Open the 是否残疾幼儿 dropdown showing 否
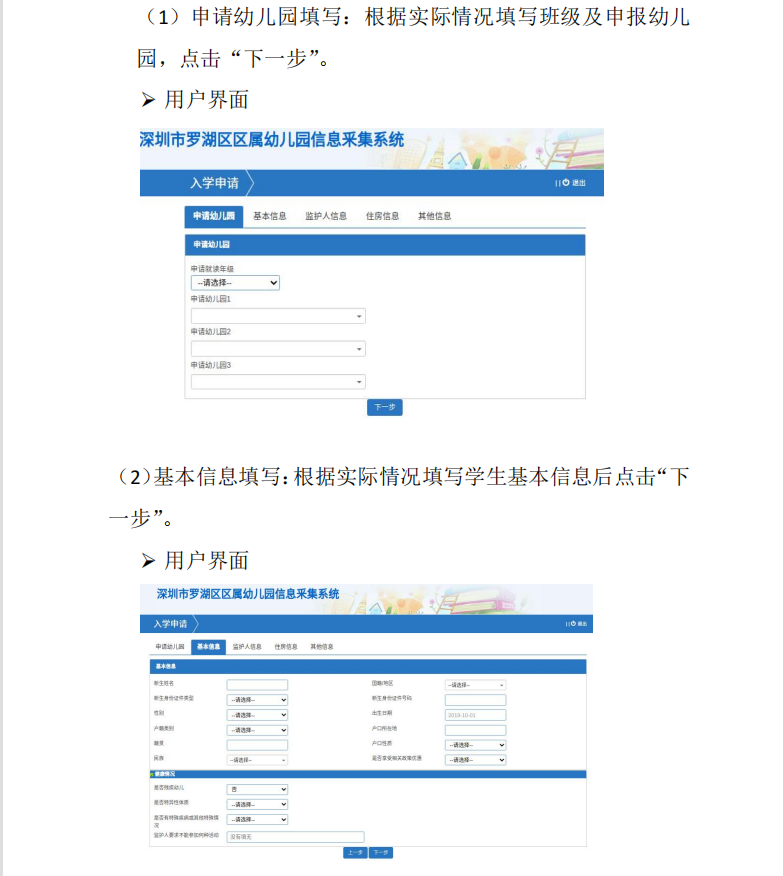Image resolution: width=783 pixels, height=876 pixels. pyautogui.click(x=257, y=789)
